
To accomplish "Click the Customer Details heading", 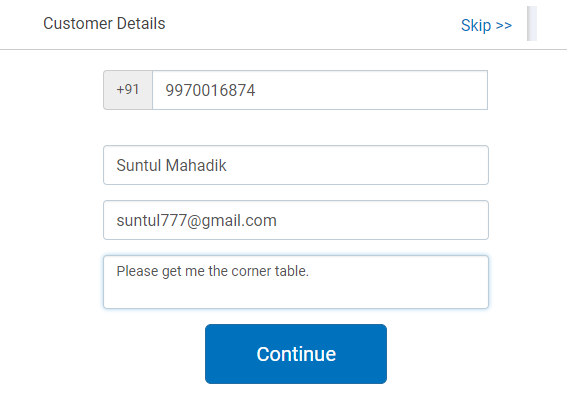I will (104, 23).
